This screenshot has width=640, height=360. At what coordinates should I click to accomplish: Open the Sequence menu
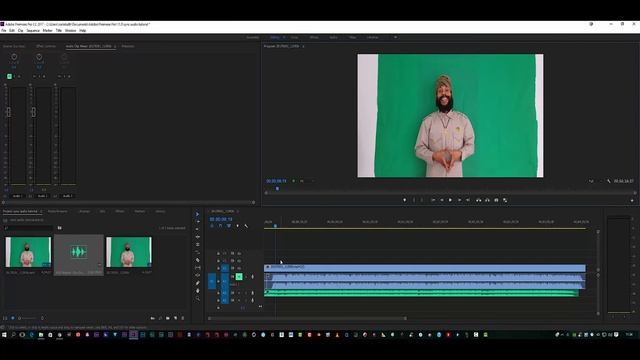[x=33, y=31]
